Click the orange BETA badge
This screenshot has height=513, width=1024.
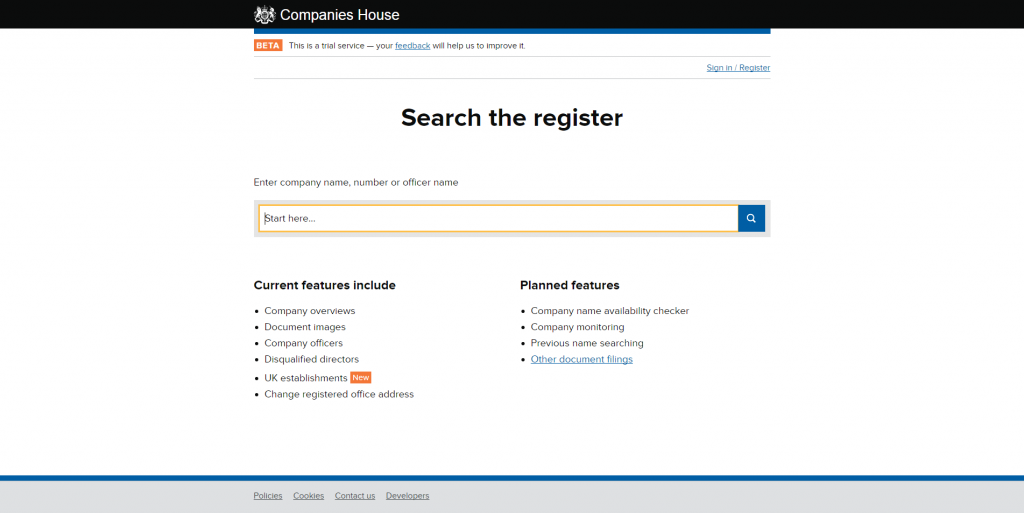(268, 46)
